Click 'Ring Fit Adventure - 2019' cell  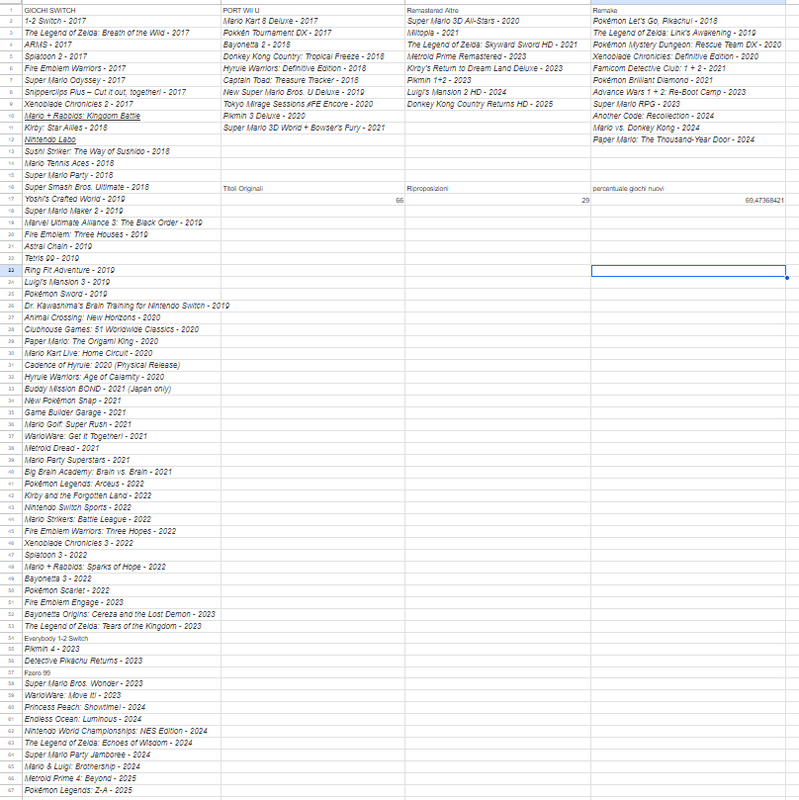[121, 270]
